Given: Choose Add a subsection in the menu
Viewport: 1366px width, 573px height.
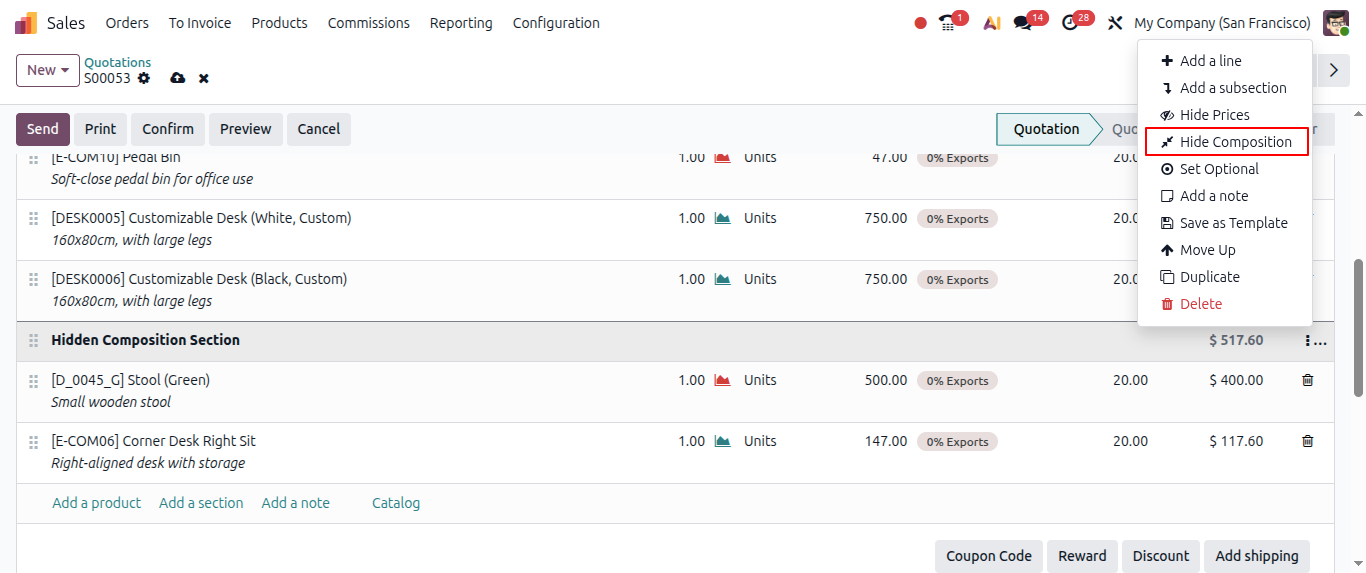Looking at the screenshot, I should click(x=1224, y=88).
